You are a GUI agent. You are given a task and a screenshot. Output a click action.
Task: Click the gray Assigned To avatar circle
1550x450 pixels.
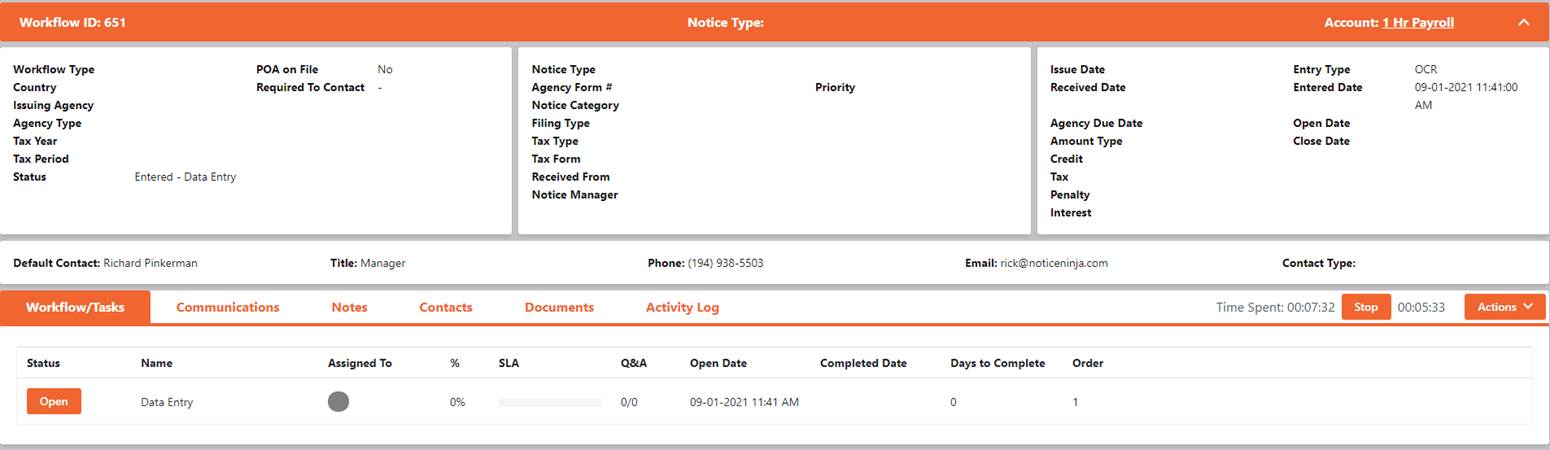[338, 402]
